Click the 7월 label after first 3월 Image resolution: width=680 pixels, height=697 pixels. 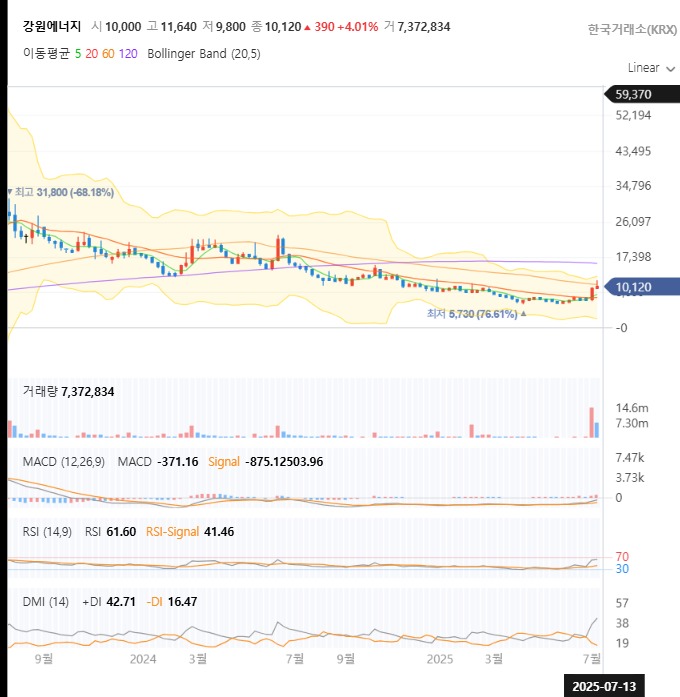click(295, 659)
